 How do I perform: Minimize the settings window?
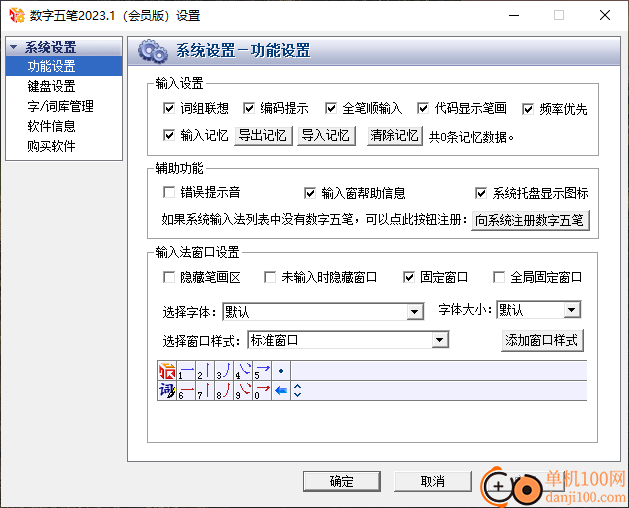[514, 15]
